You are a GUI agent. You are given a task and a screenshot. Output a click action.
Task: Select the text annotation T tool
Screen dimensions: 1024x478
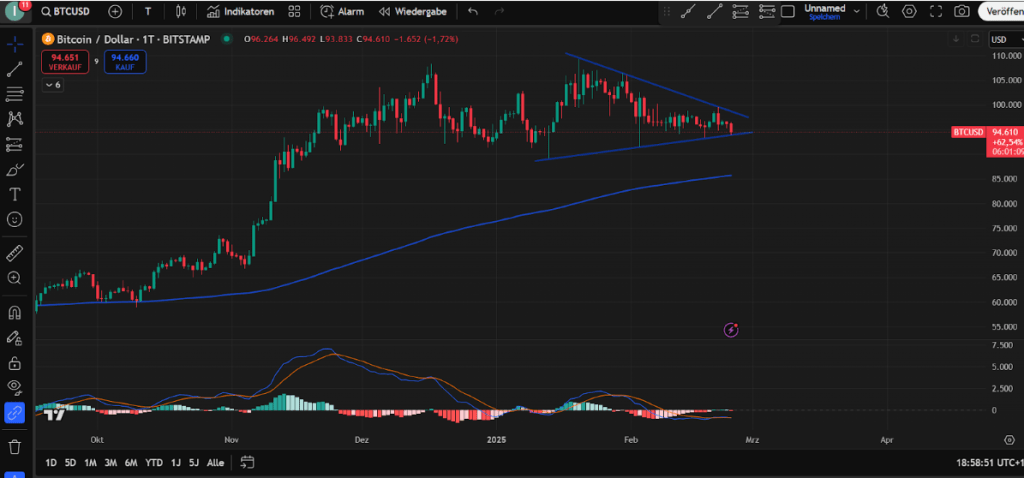(15, 194)
